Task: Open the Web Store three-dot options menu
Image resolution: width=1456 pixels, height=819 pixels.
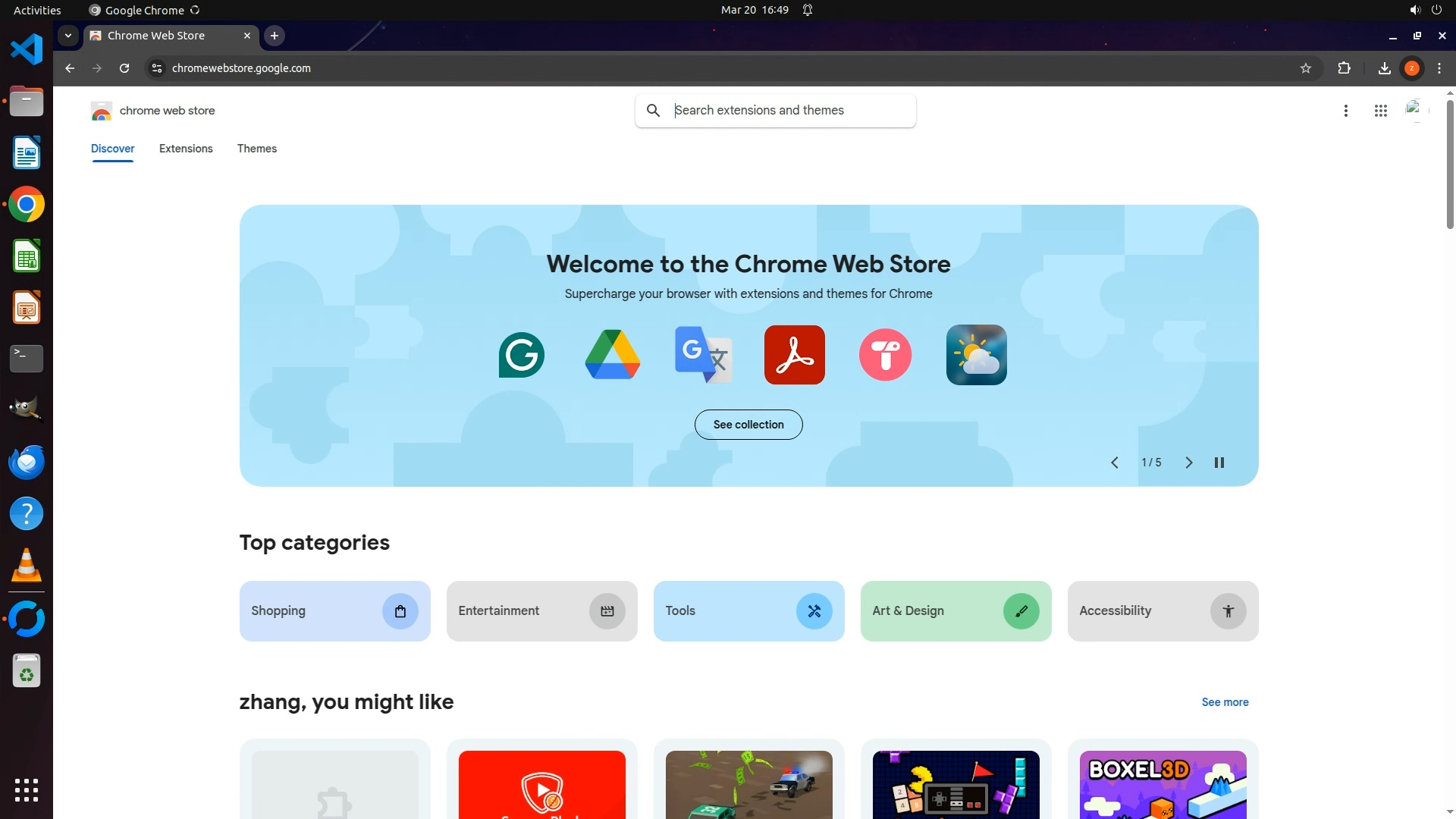Action: tap(1345, 111)
